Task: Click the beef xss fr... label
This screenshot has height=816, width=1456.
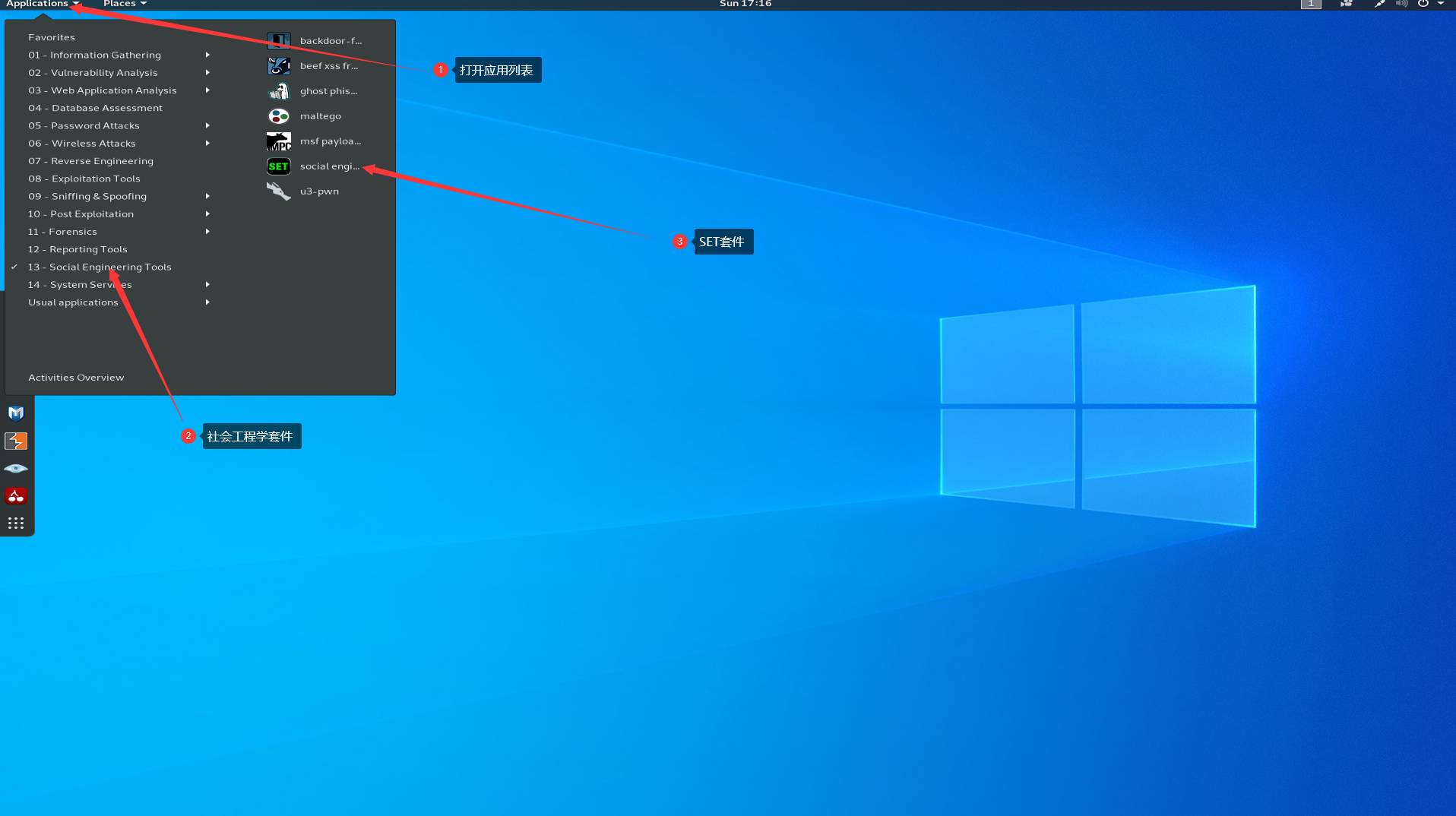Action: 329,66
